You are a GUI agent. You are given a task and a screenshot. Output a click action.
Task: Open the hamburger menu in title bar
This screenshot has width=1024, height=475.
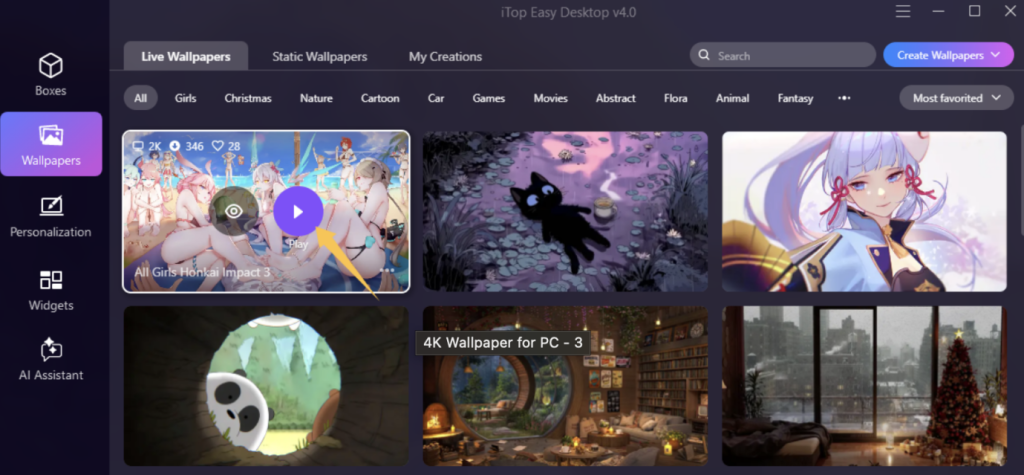[903, 11]
